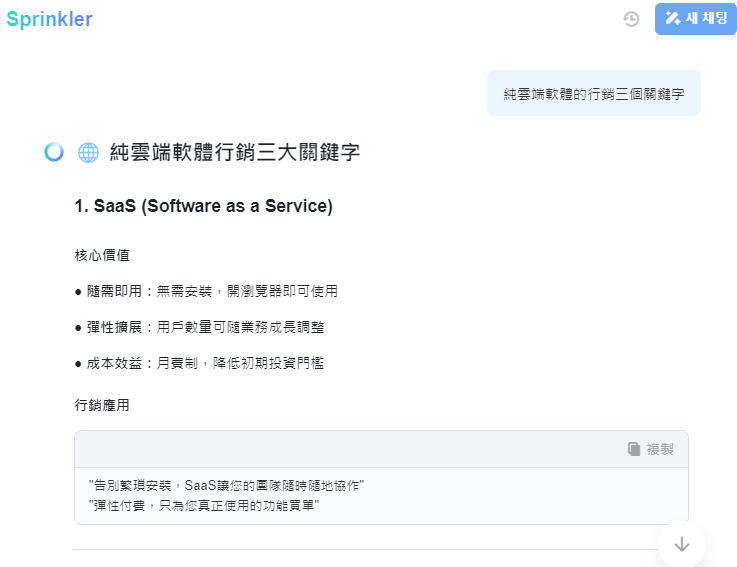
Task: Click the Sprinkler logo
Action: tap(49, 19)
